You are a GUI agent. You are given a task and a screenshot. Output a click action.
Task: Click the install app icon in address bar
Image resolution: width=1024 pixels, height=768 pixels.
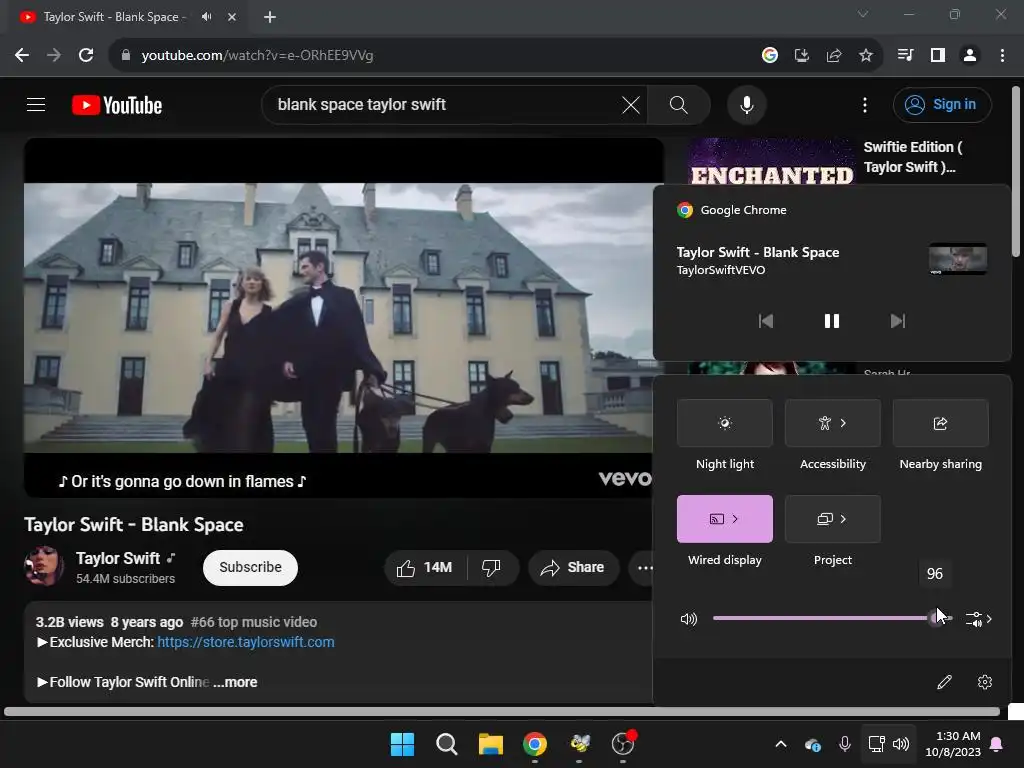(x=801, y=56)
